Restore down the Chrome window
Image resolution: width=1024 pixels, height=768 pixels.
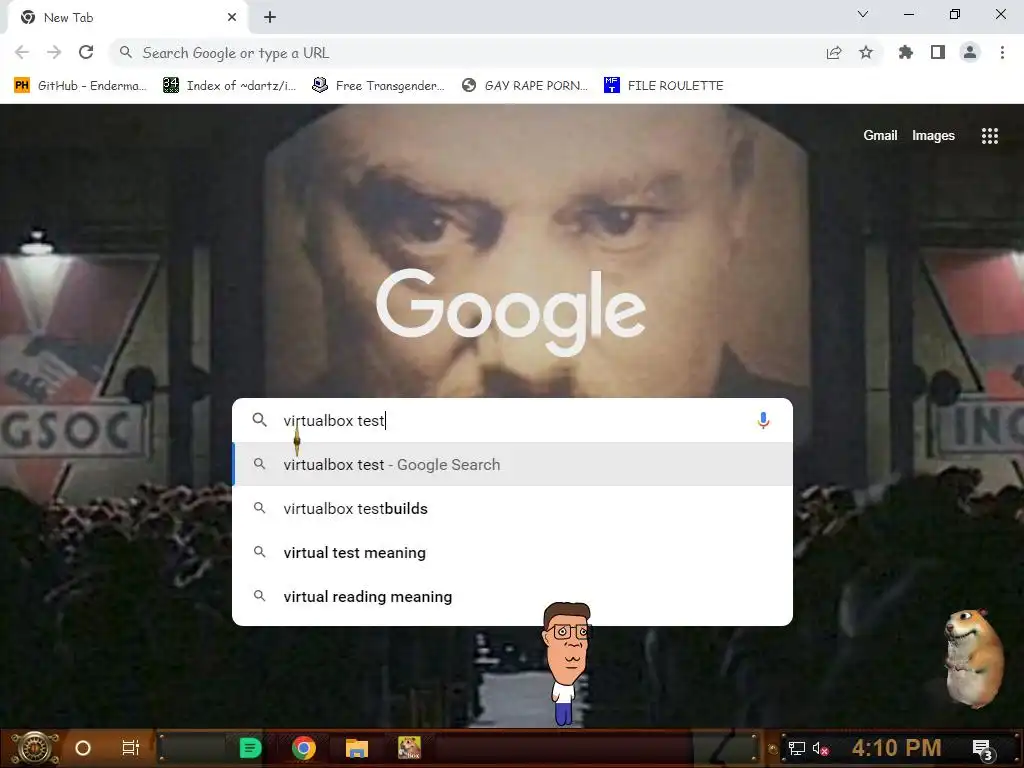pyautogui.click(x=954, y=14)
